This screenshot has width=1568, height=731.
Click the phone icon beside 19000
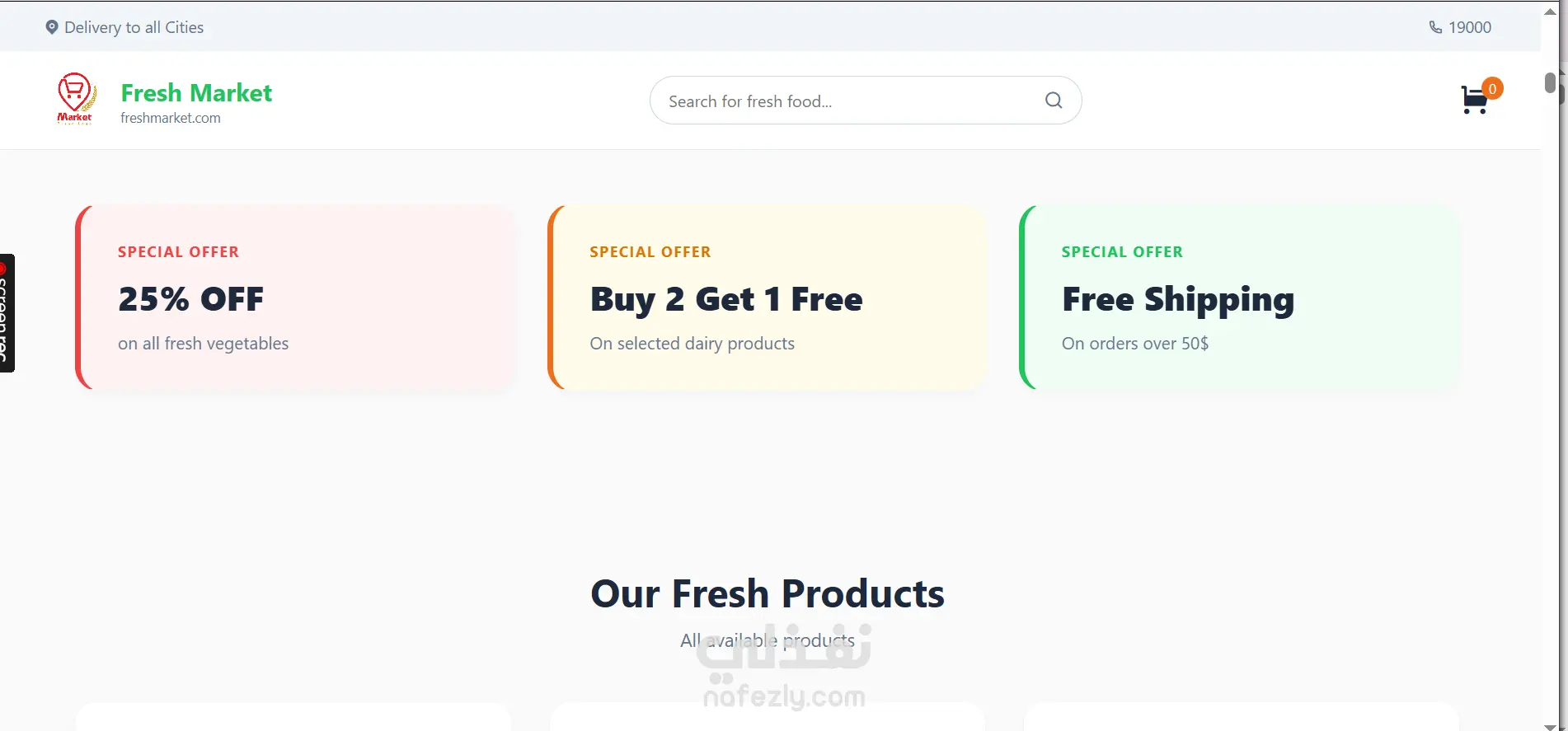[1435, 27]
